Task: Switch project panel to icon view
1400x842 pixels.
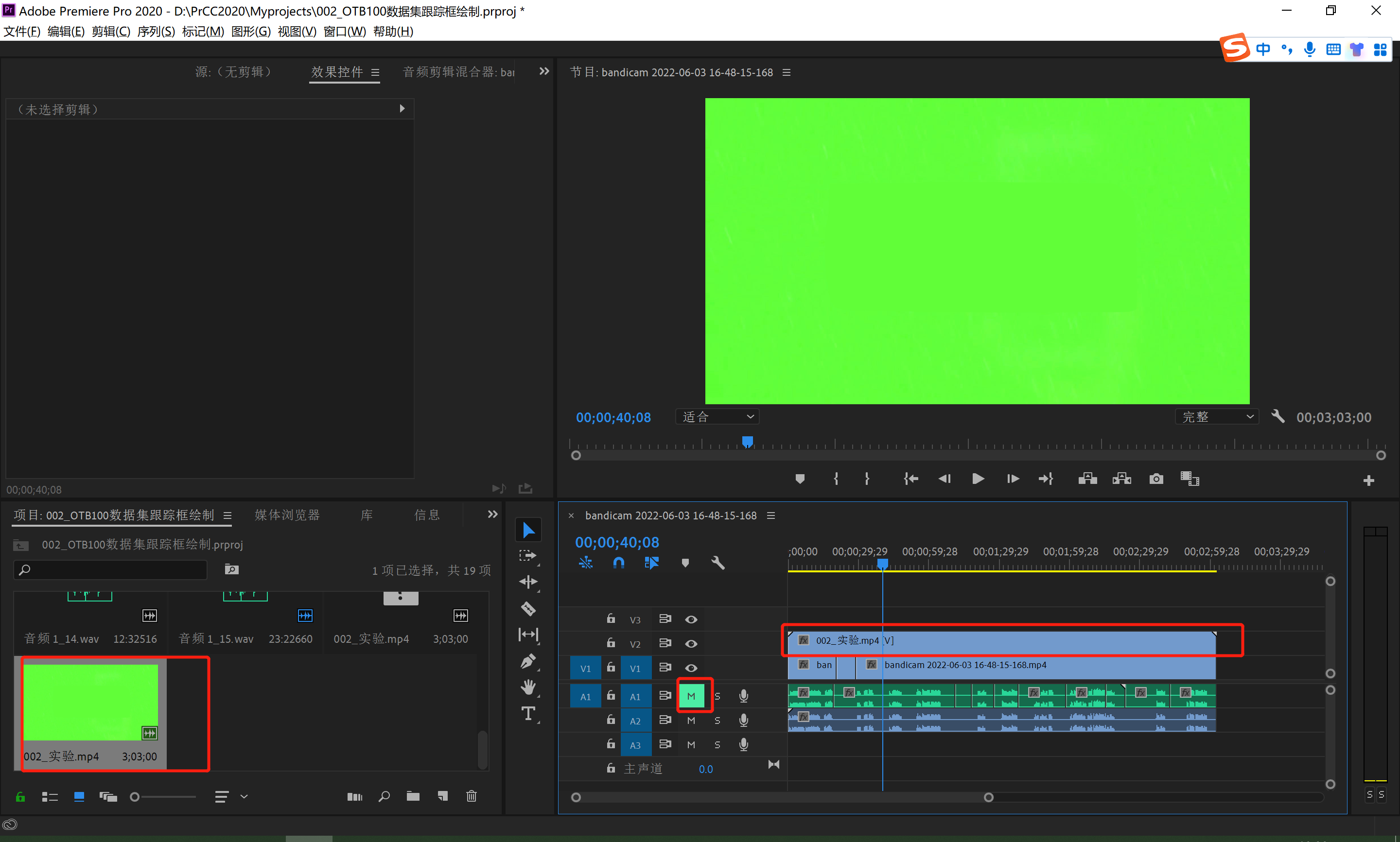Action: (x=79, y=797)
